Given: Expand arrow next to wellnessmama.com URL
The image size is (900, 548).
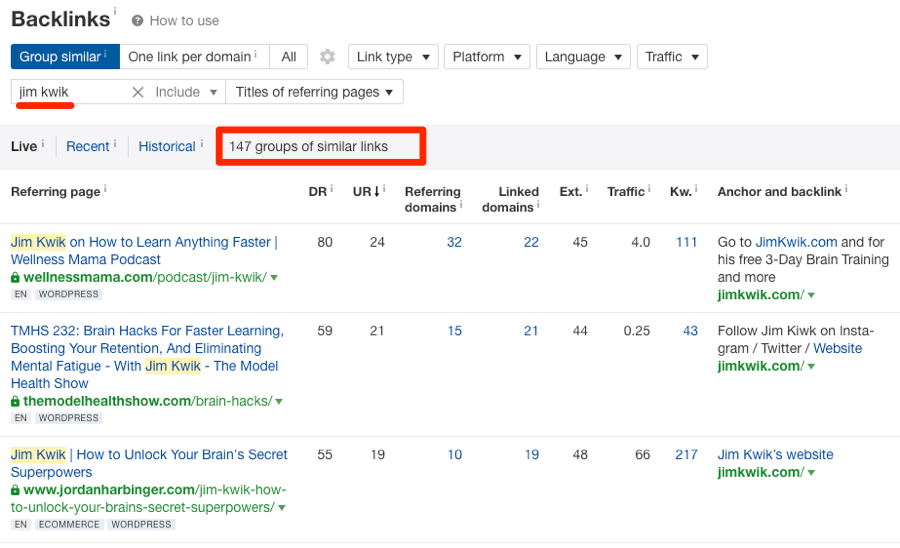Looking at the screenshot, I should pyautogui.click(x=274, y=278).
